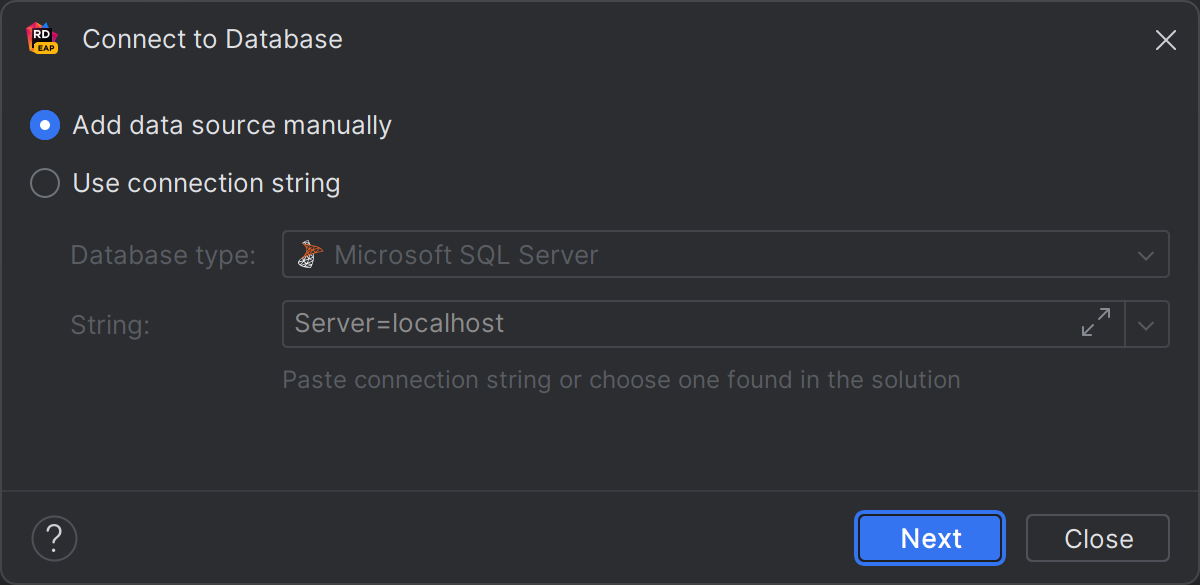
Task: Click the Rider EAP logo icon
Action: pyautogui.click(x=41, y=39)
